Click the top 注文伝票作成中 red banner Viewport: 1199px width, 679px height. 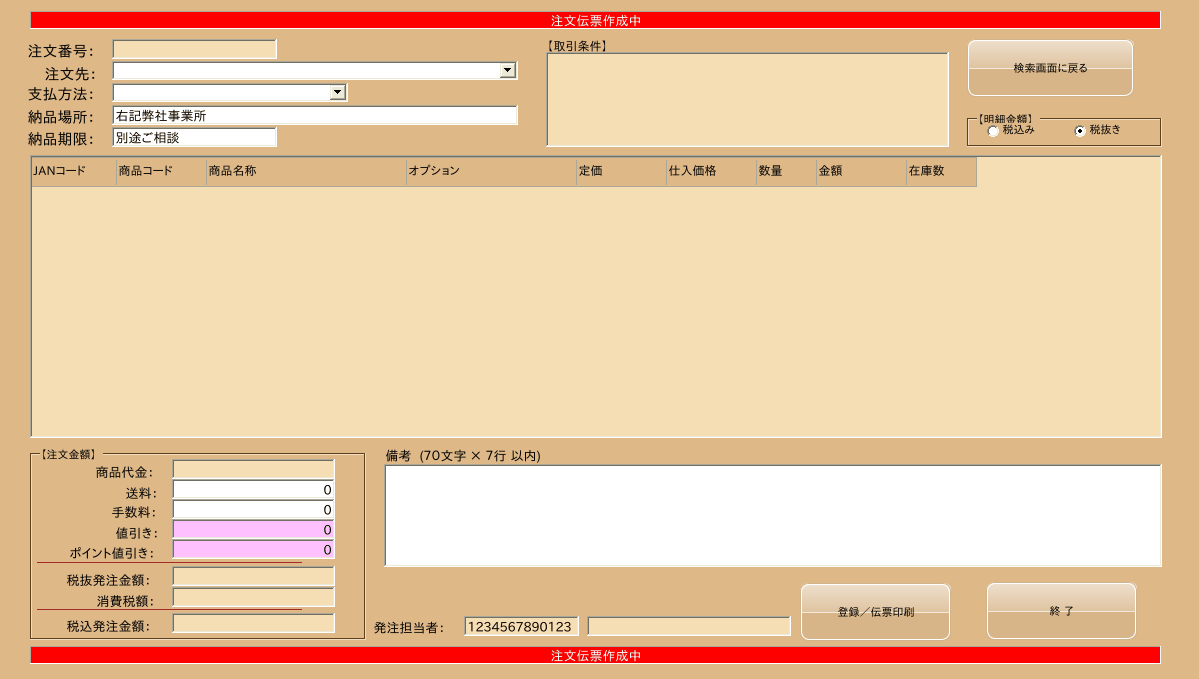[596, 21]
